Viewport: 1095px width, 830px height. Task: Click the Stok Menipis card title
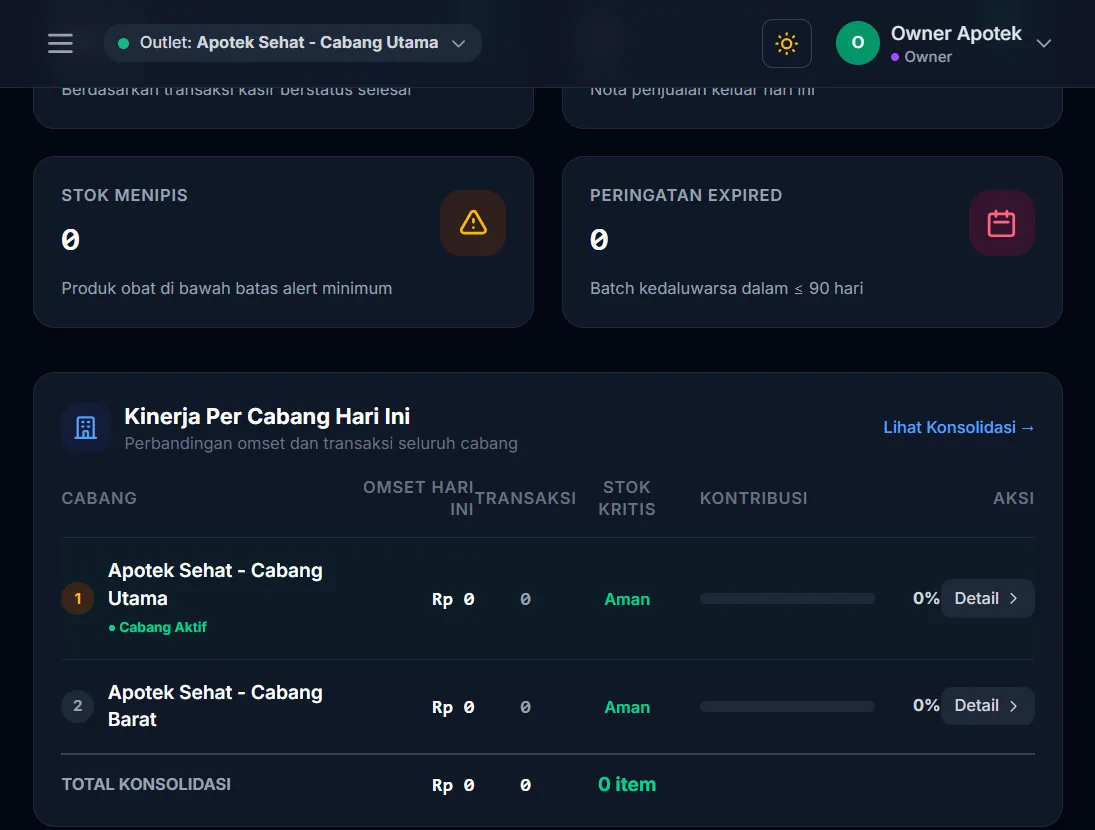(124, 195)
